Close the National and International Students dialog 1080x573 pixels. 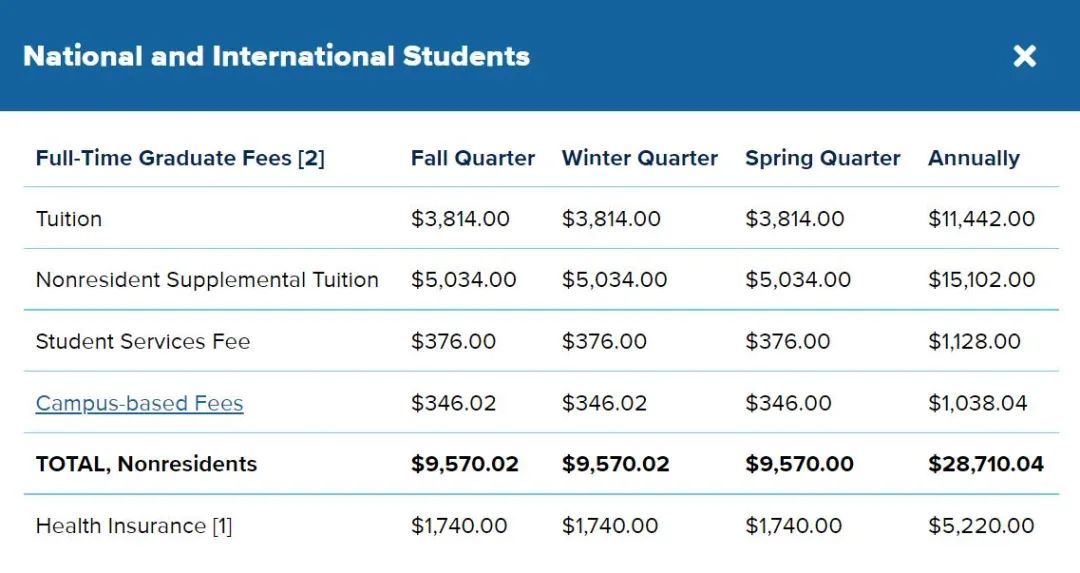1024,56
